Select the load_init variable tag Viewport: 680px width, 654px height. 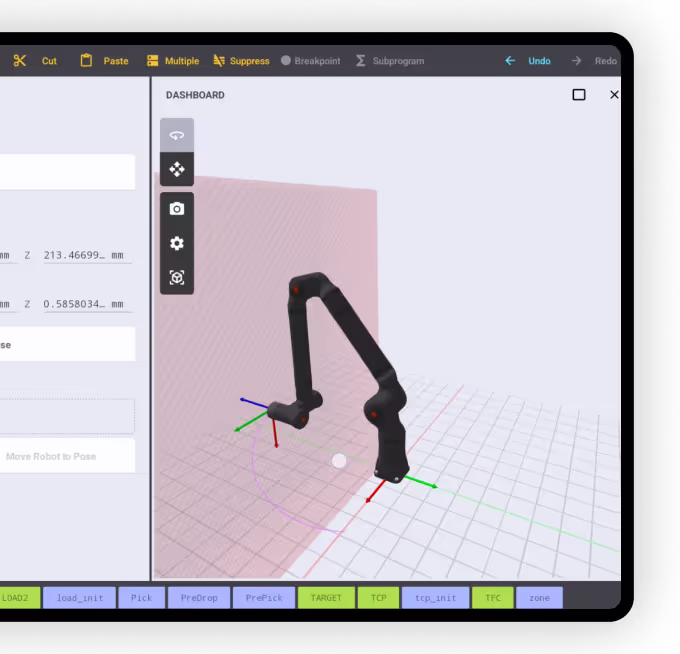(x=80, y=598)
